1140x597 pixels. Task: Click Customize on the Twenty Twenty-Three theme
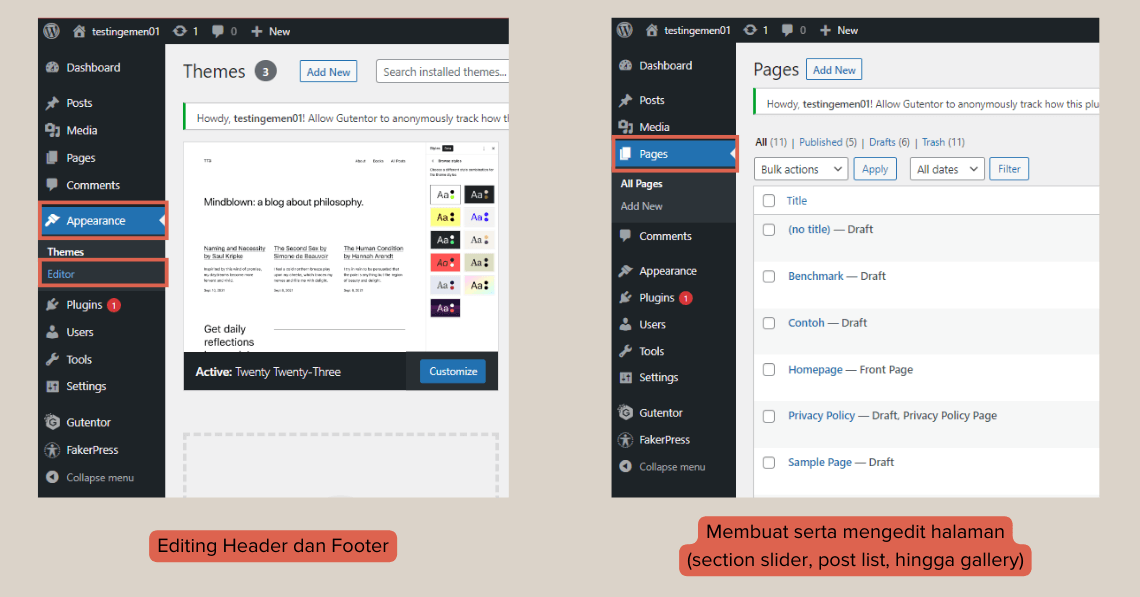(452, 370)
